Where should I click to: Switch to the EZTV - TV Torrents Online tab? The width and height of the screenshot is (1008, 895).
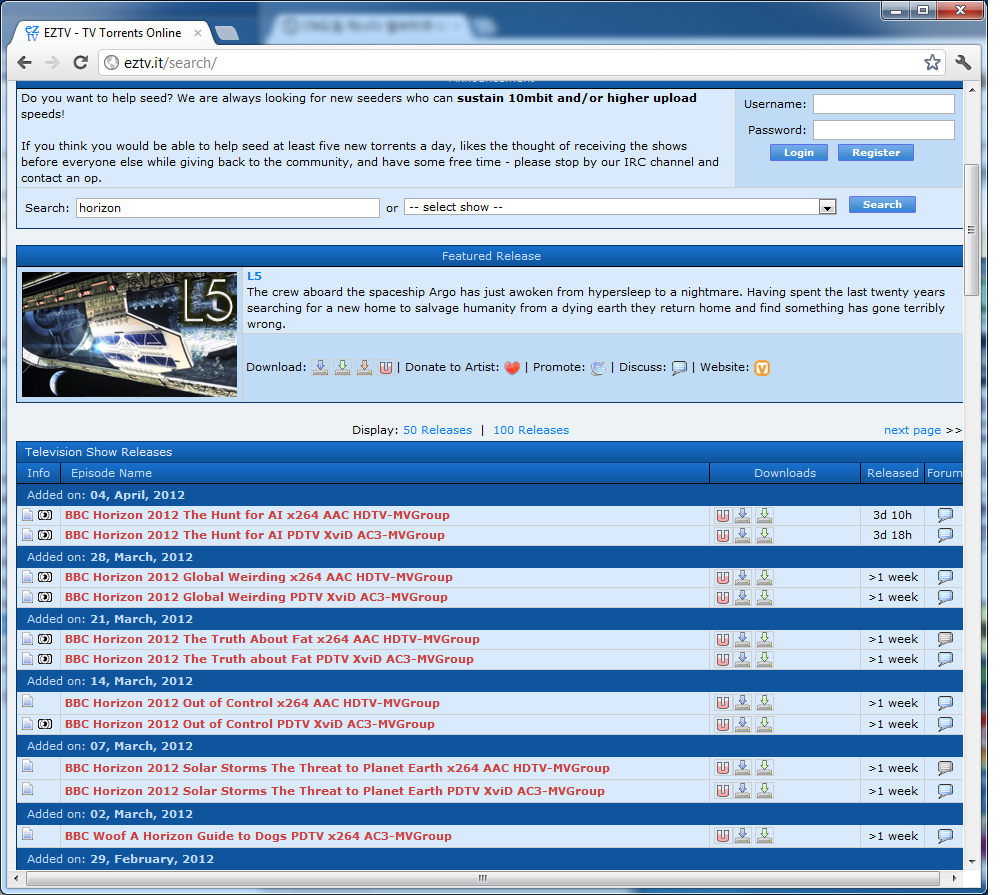click(x=112, y=33)
